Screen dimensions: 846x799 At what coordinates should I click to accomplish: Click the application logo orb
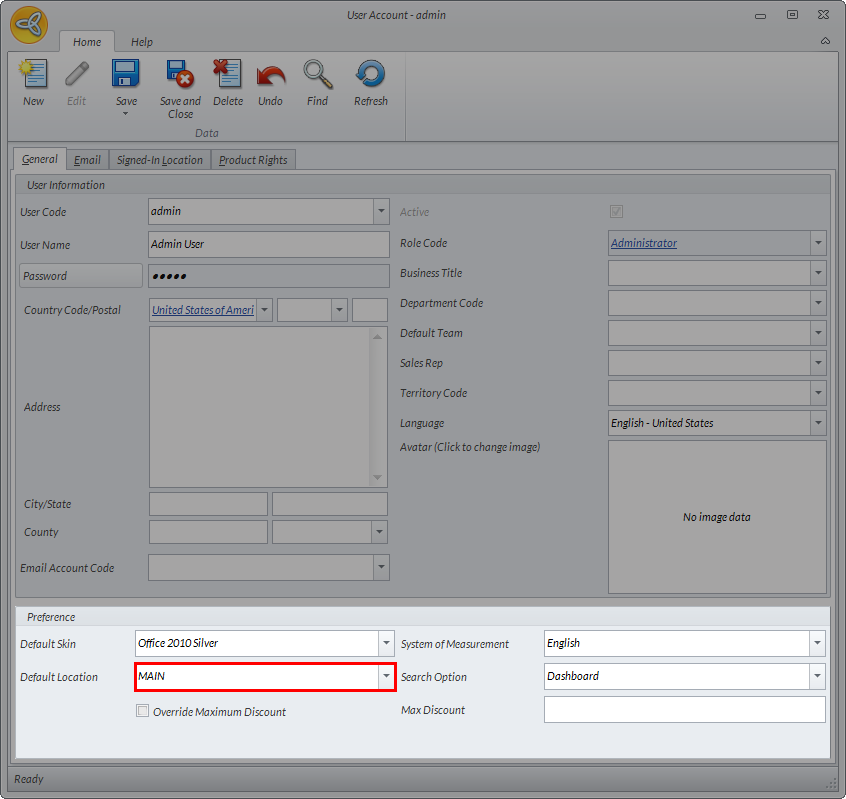(x=29, y=25)
